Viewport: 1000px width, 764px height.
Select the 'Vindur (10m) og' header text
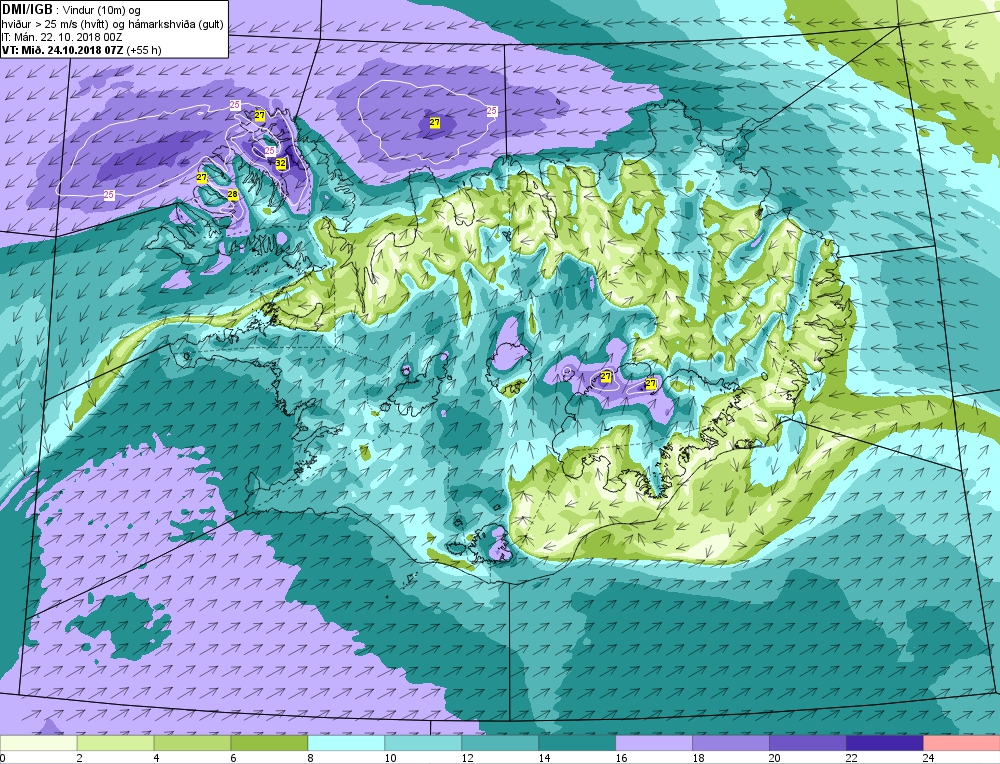(103, 10)
